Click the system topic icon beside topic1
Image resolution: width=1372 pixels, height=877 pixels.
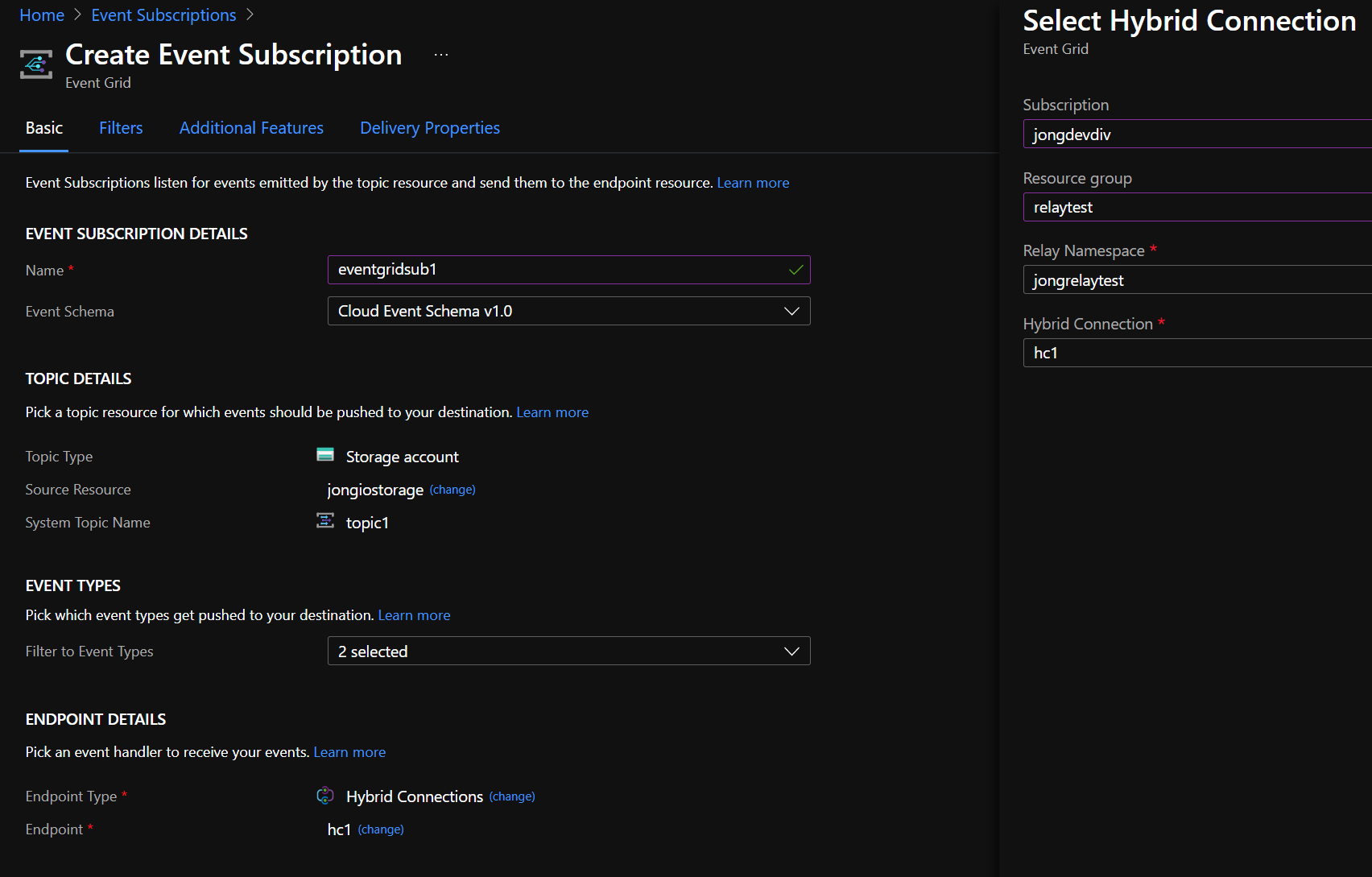tap(325, 521)
